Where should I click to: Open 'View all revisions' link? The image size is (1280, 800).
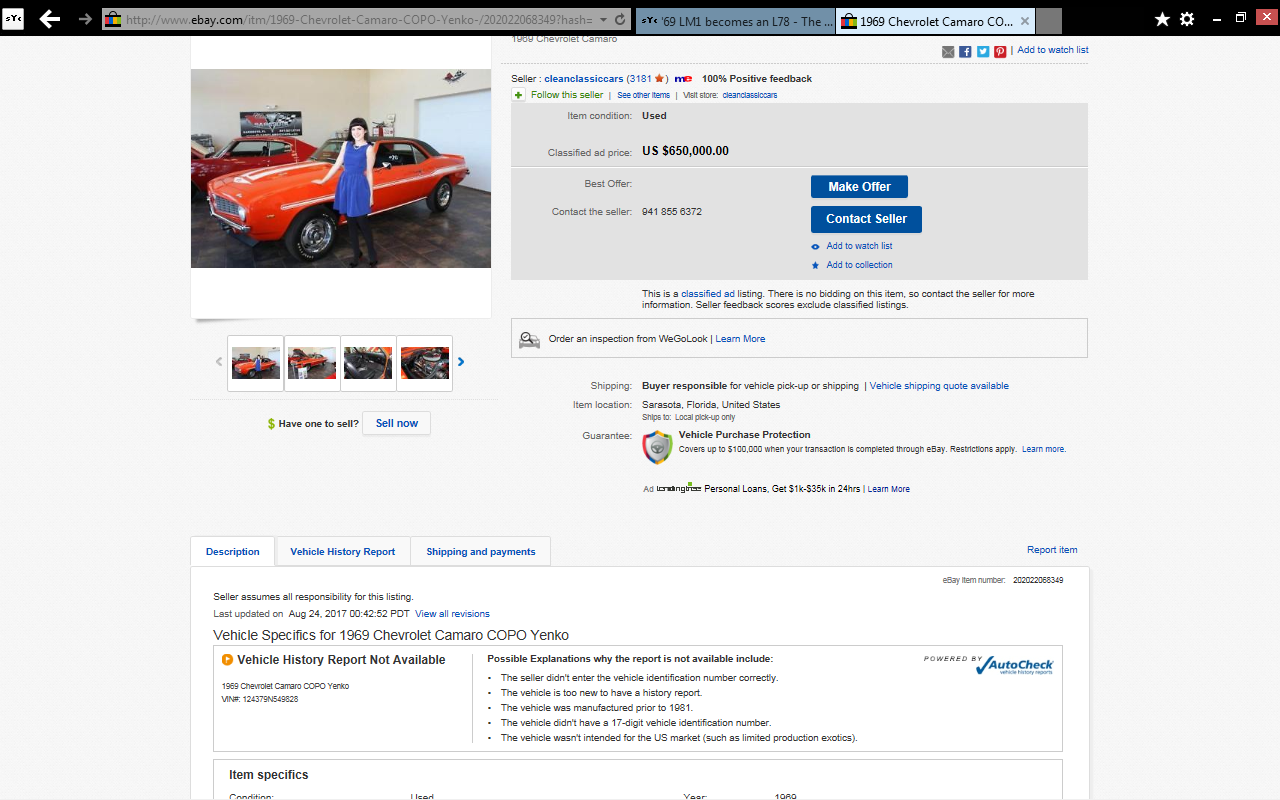click(452, 614)
